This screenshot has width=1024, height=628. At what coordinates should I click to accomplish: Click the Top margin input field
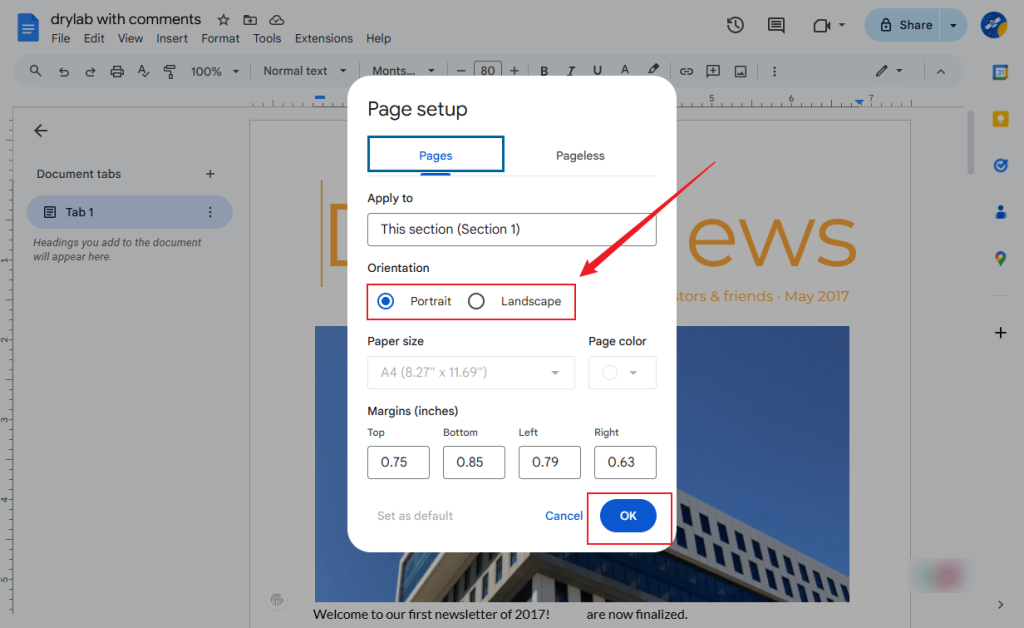point(398,462)
